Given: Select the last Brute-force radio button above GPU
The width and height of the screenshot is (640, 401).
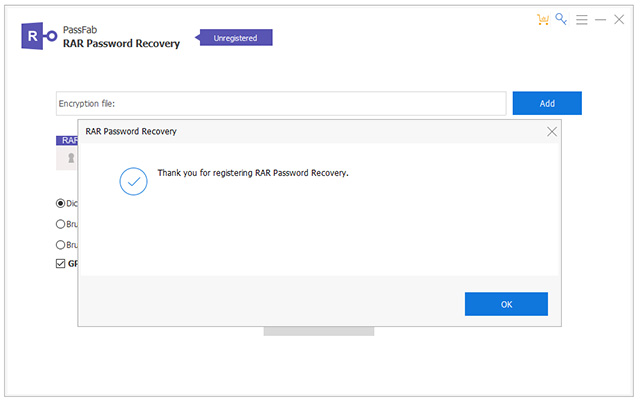Looking at the screenshot, I should click(x=60, y=245).
